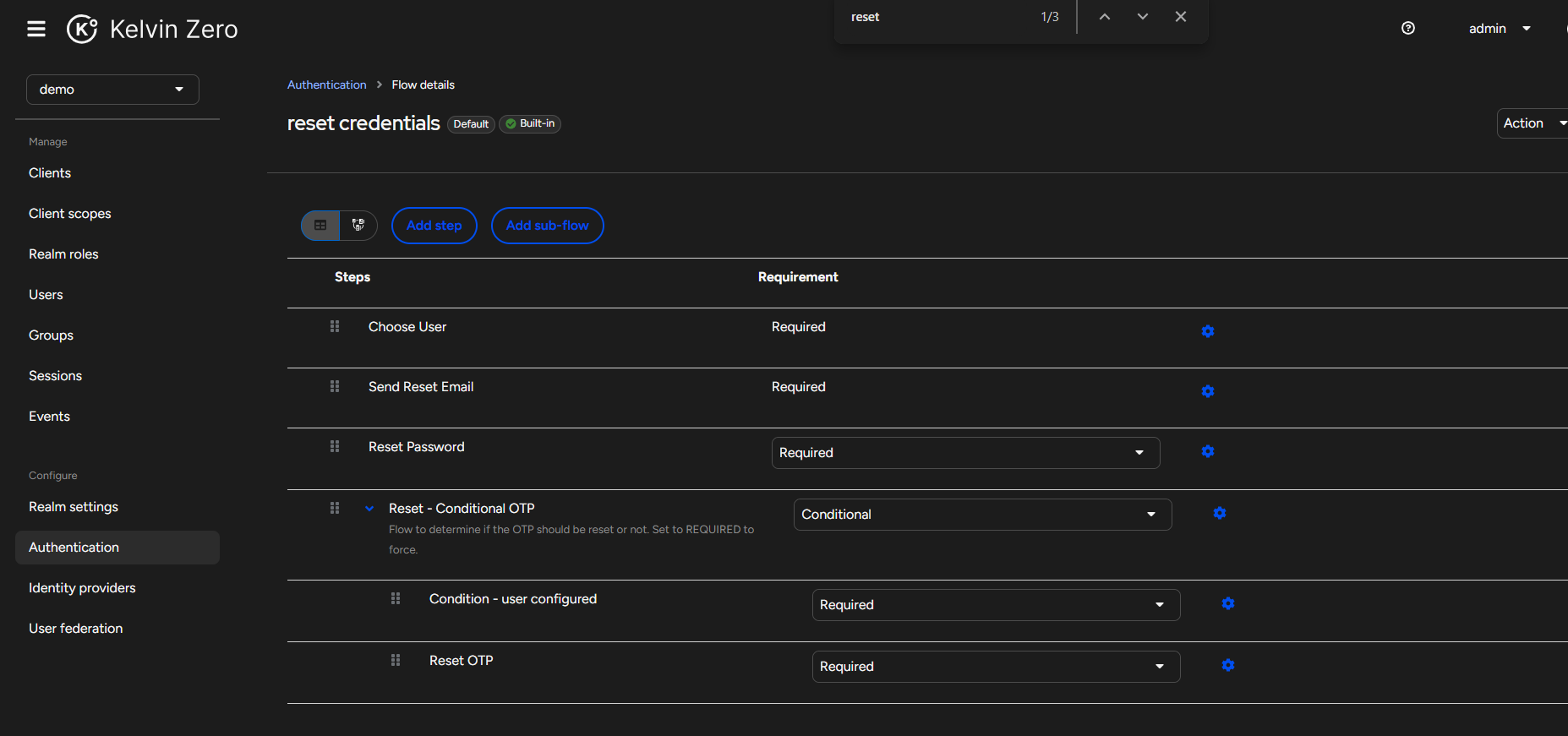Open settings gear for Condition - user configured

[x=1228, y=603]
